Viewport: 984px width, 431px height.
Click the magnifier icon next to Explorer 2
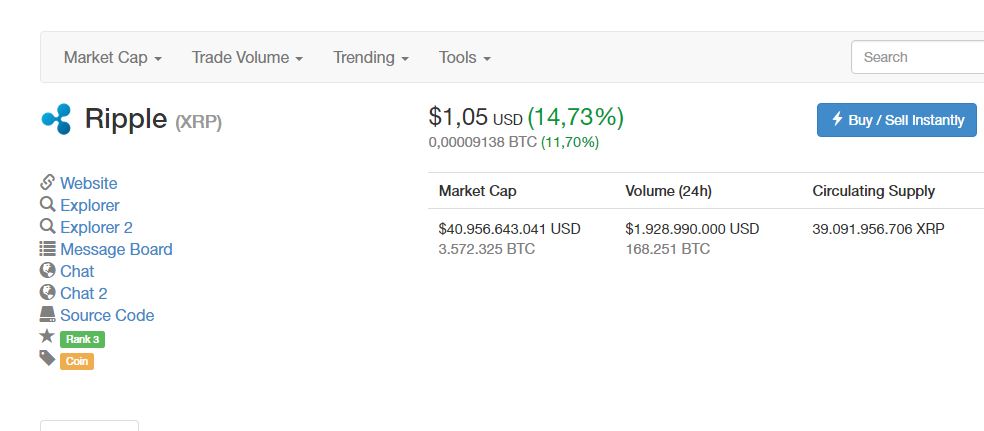[47, 227]
